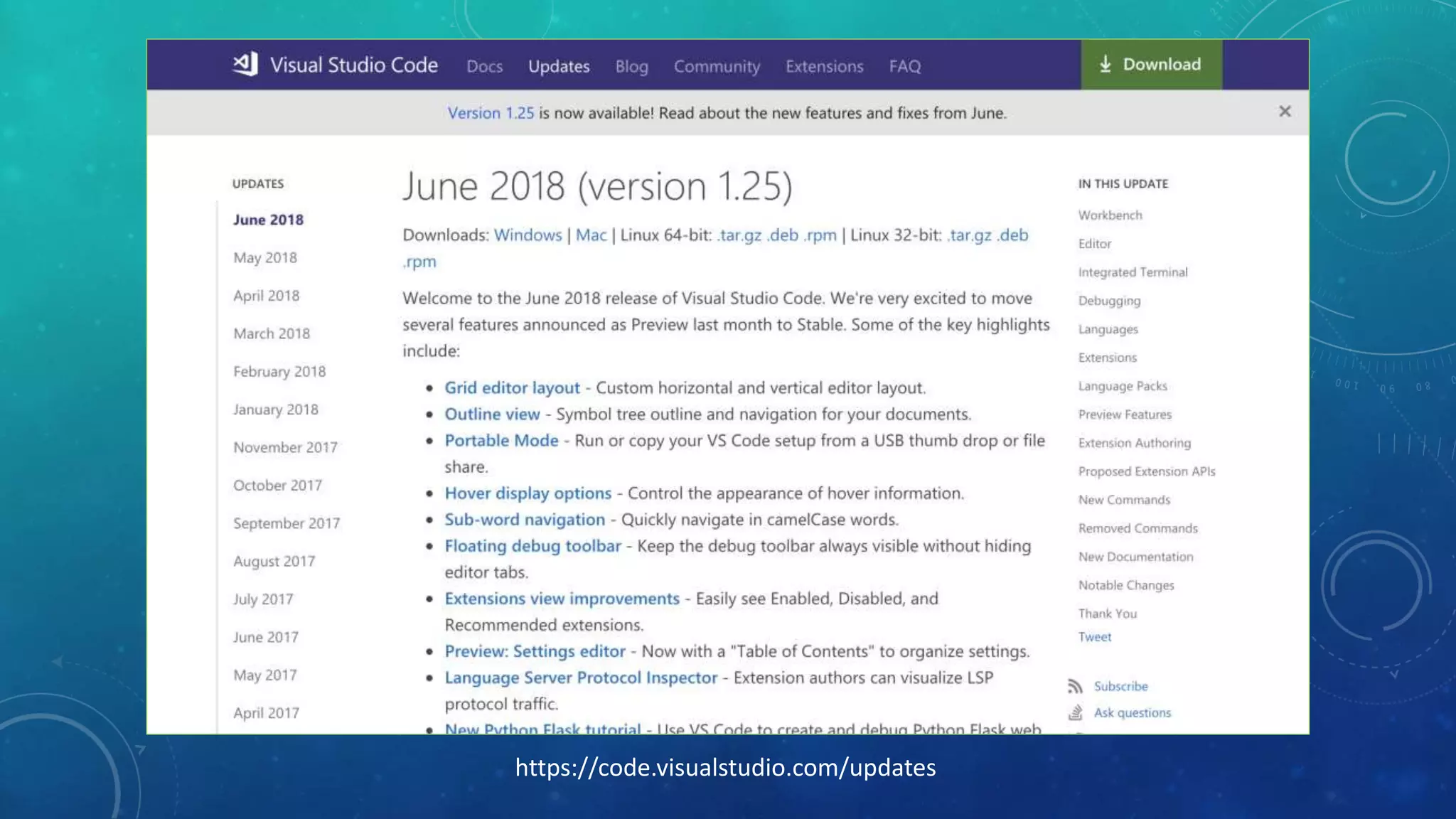Select April 2018 update

(x=266, y=295)
